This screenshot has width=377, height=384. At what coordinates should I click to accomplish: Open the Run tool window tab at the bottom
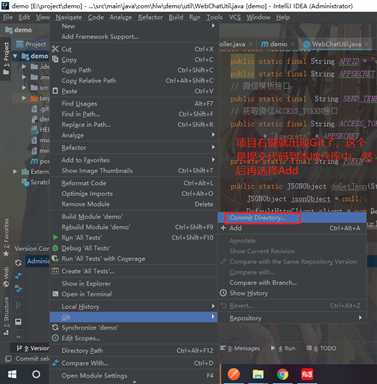283,348
